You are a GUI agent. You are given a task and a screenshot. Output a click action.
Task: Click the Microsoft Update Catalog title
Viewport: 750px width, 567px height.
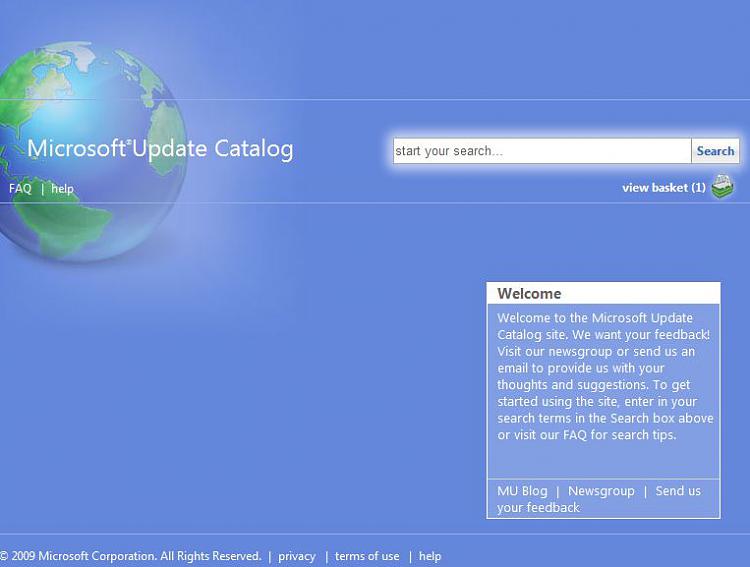point(160,148)
